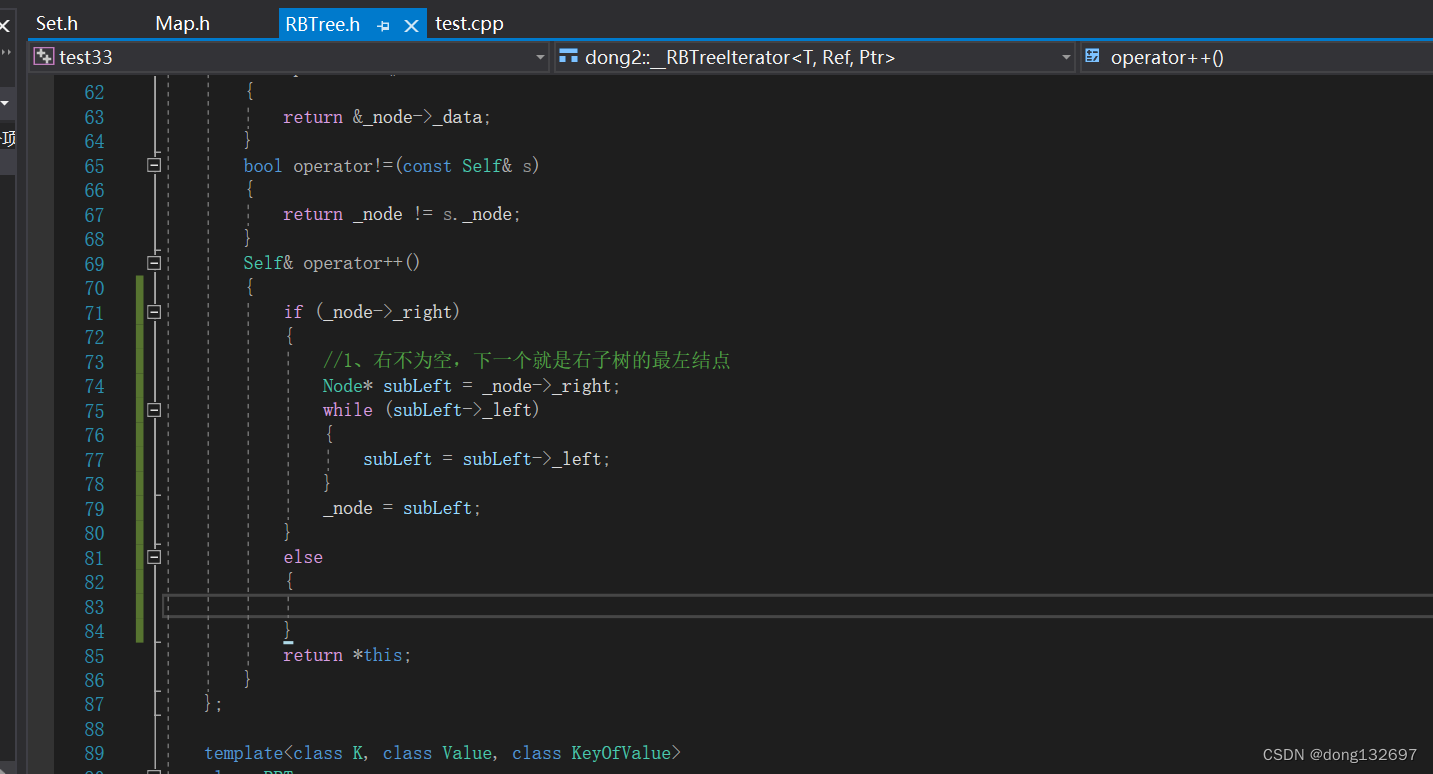The width and height of the screenshot is (1433, 774).
Task: Pin the RBTree.h tab
Action: 384,26
